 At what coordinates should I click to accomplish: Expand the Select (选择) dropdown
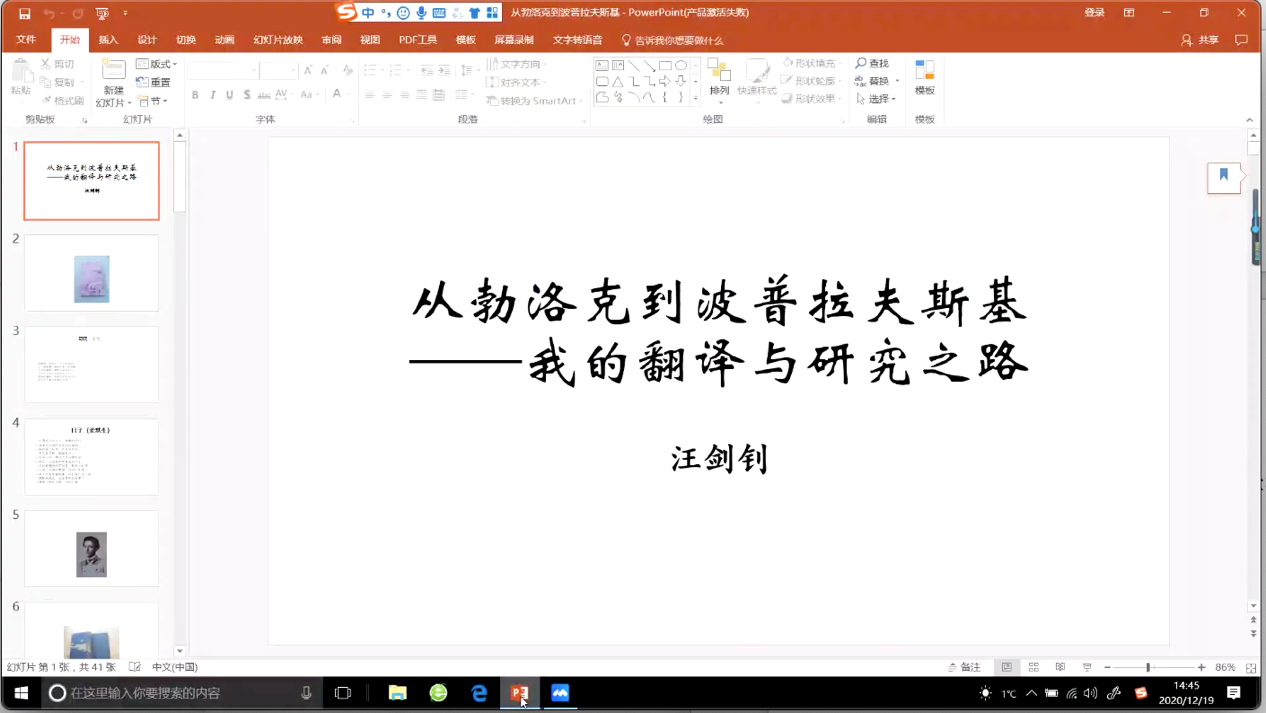877,99
